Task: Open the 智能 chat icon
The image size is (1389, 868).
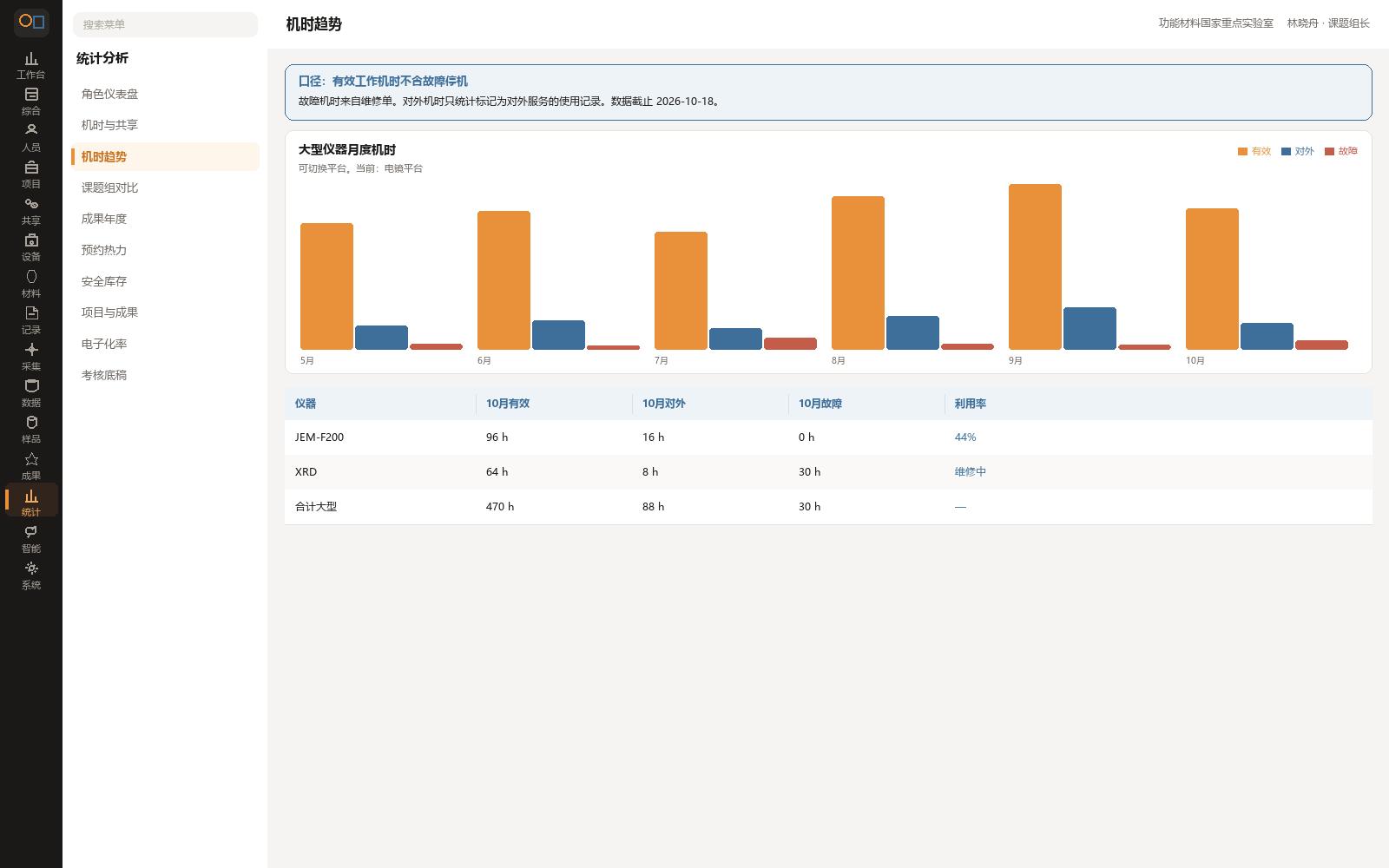Action: coord(31,540)
